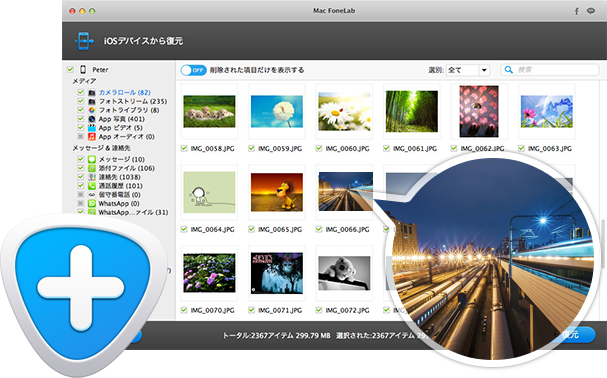Click the メッセージ & 連絡先 section heading

tap(101, 148)
